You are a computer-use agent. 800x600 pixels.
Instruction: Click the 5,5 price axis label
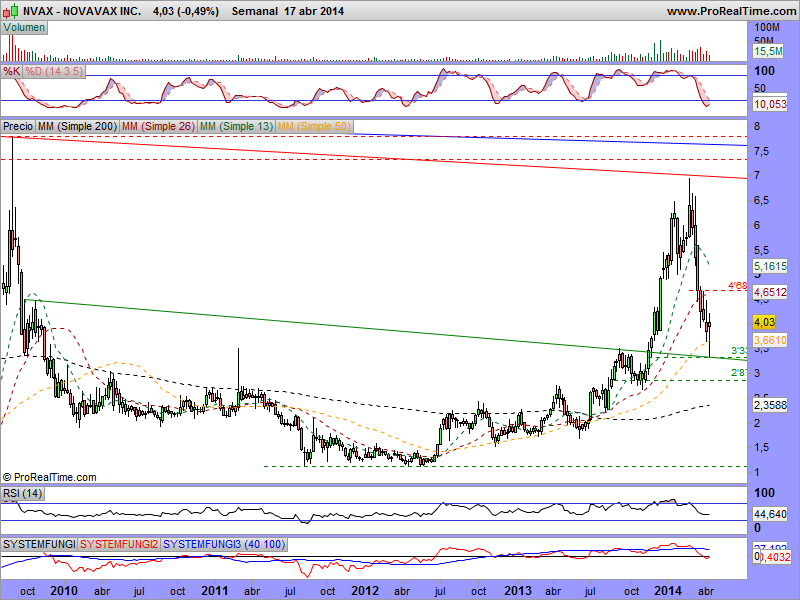click(762, 251)
